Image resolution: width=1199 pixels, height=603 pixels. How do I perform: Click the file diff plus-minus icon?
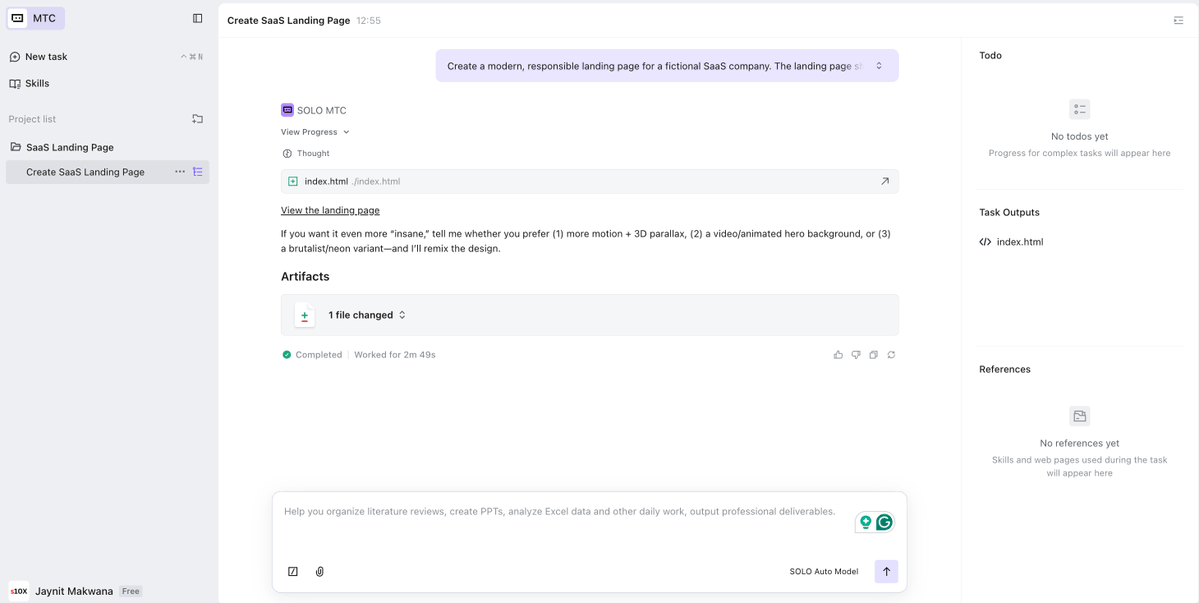point(304,315)
